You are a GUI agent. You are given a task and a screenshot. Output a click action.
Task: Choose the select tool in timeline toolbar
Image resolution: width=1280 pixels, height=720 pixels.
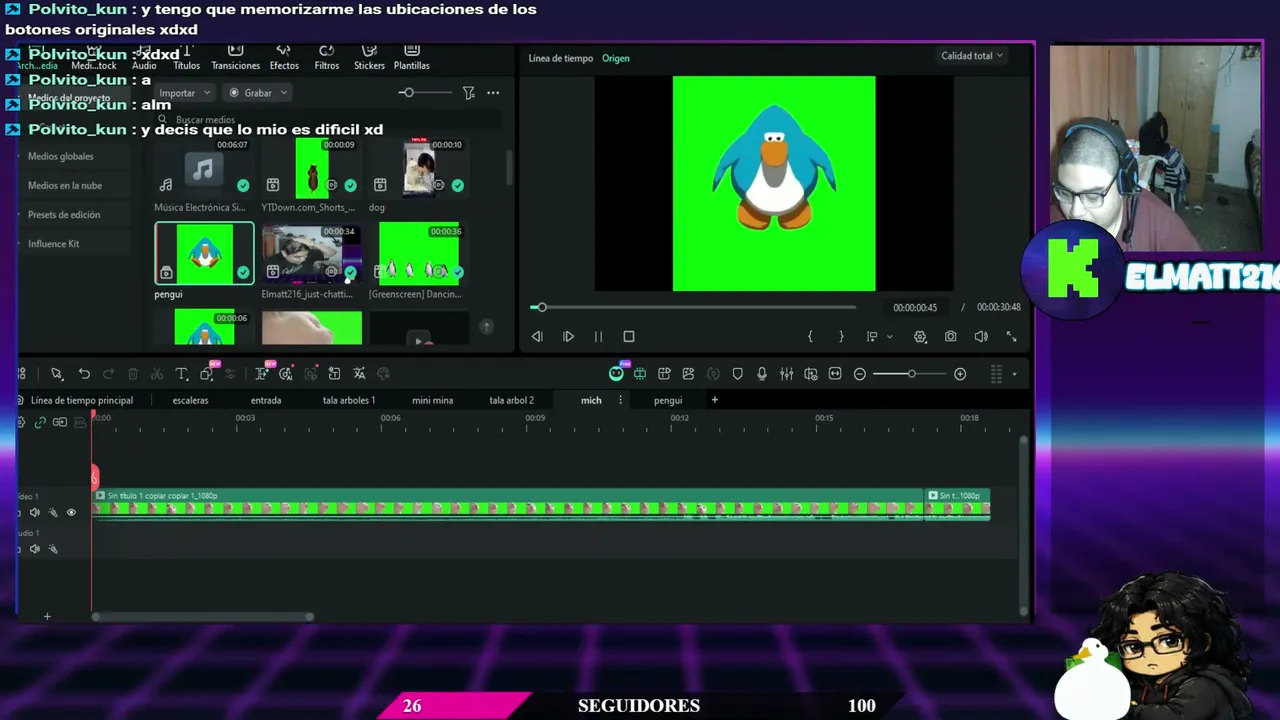click(x=57, y=374)
